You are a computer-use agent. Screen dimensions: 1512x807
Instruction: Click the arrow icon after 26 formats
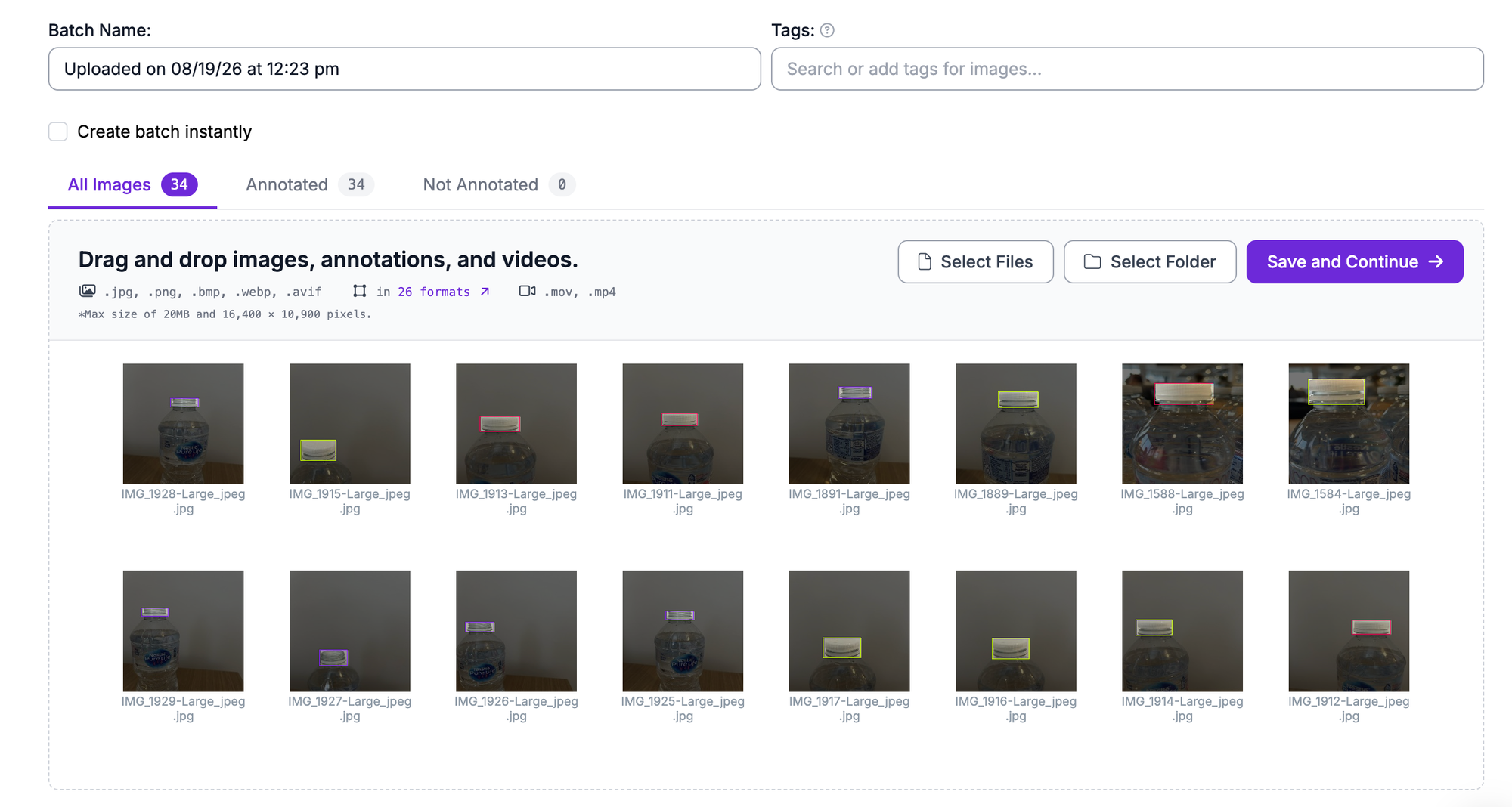485,292
